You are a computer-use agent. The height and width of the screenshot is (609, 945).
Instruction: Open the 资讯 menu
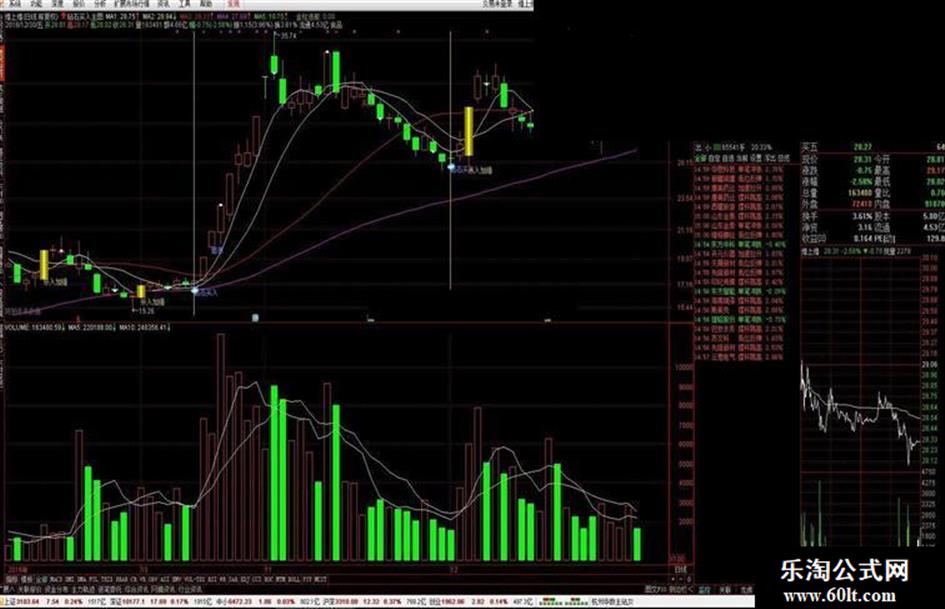pyautogui.click(x=163, y=4)
